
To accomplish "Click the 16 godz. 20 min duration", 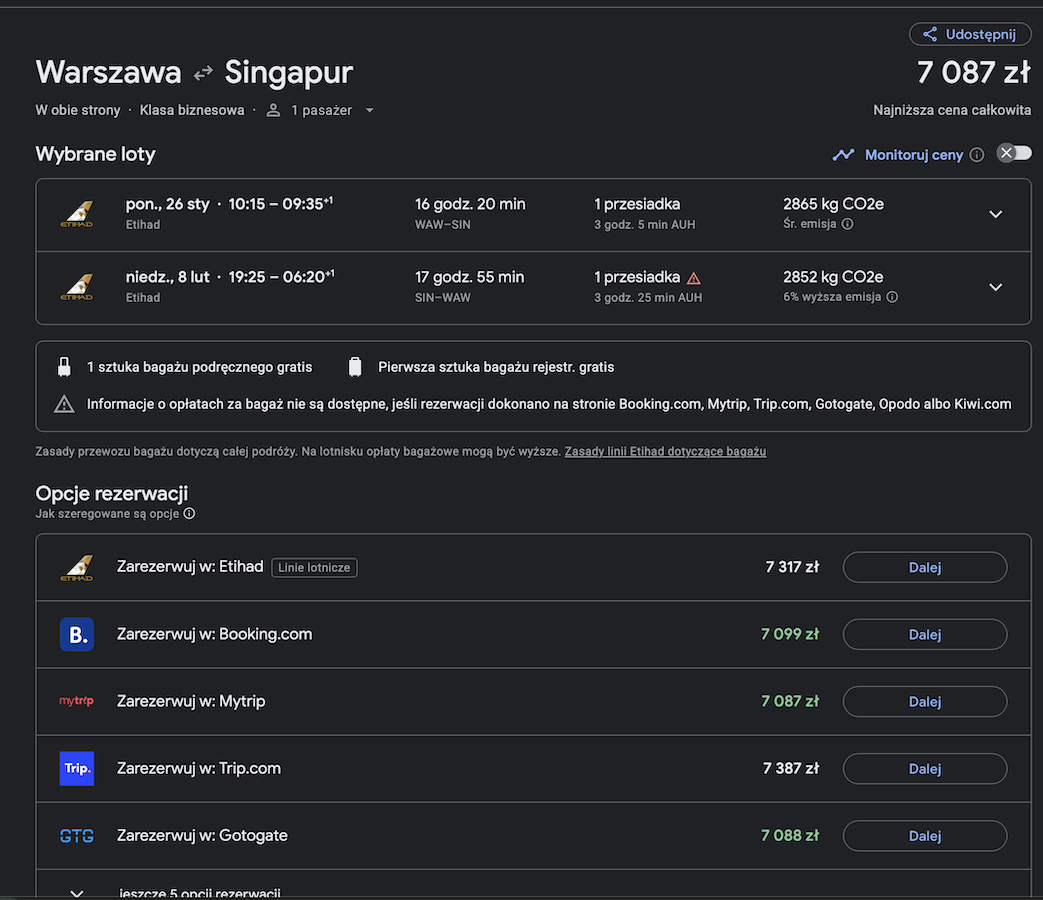I will click(470, 204).
